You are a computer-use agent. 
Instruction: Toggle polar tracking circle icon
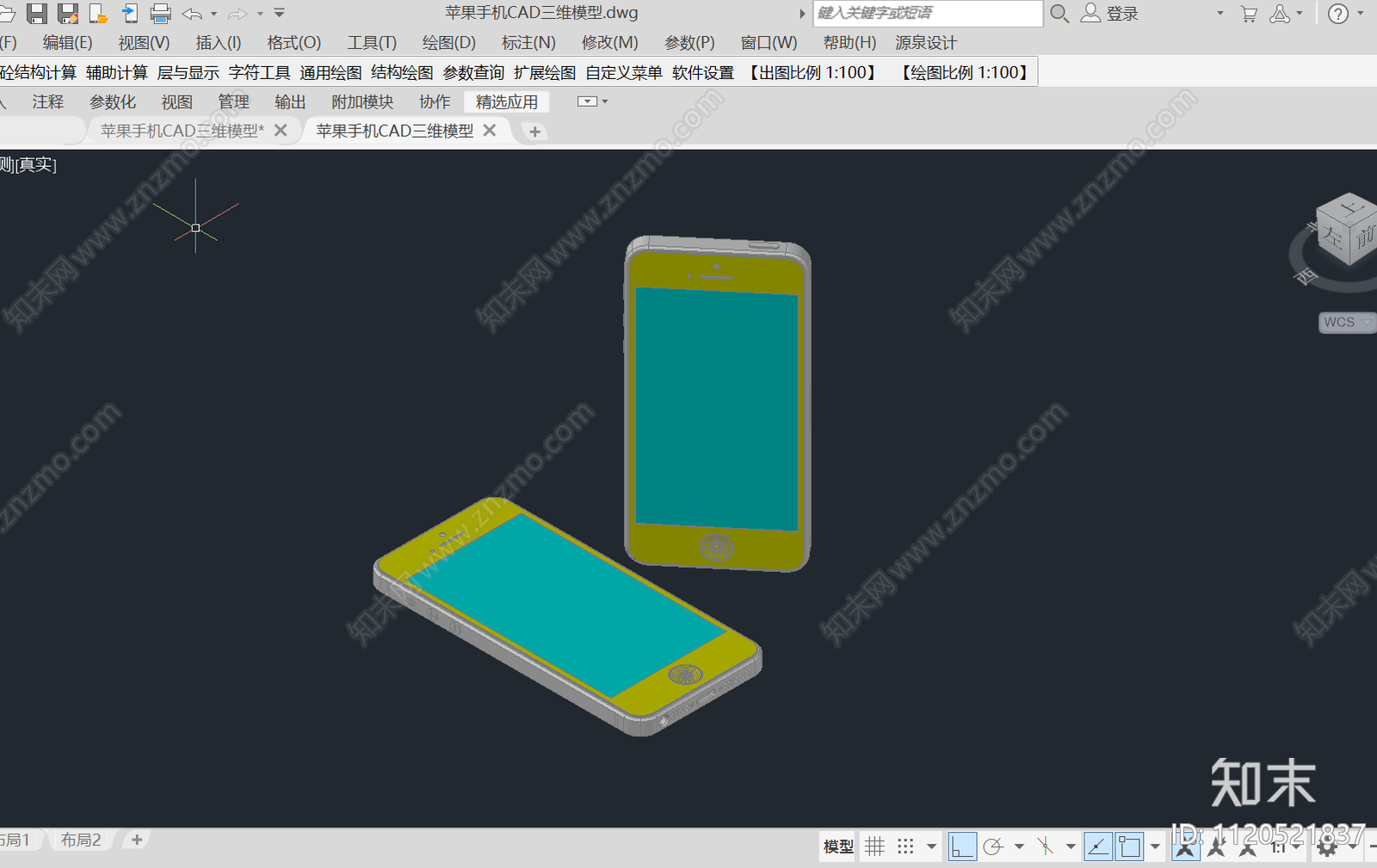click(993, 847)
